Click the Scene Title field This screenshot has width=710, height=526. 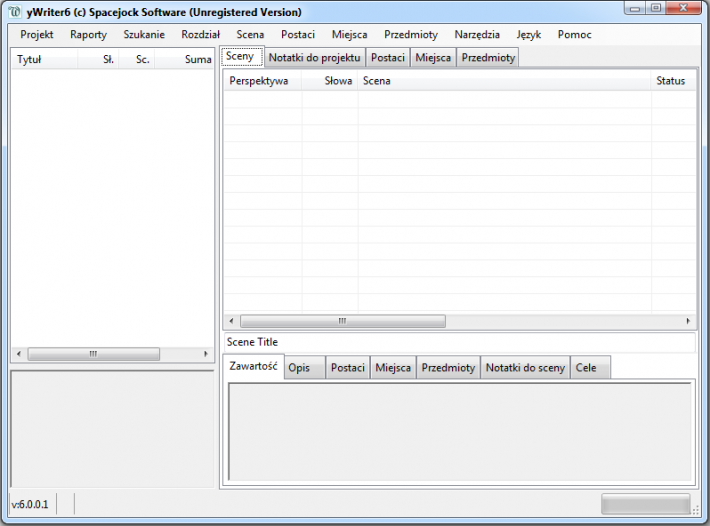coord(460,342)
